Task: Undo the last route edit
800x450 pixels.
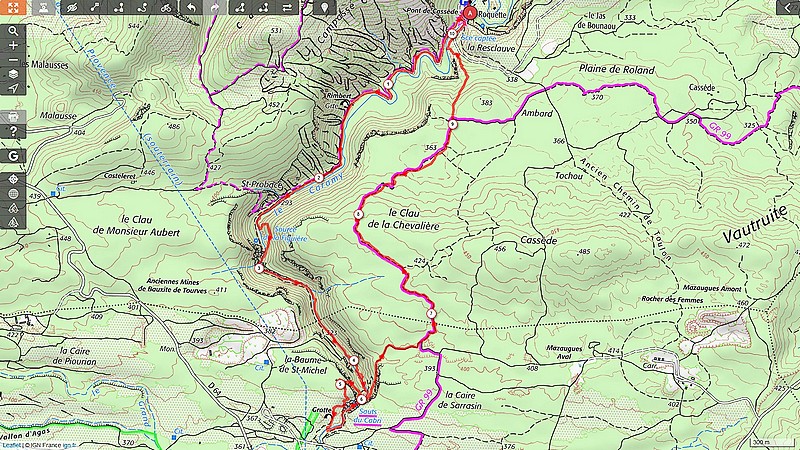Action: coord(191,7)
